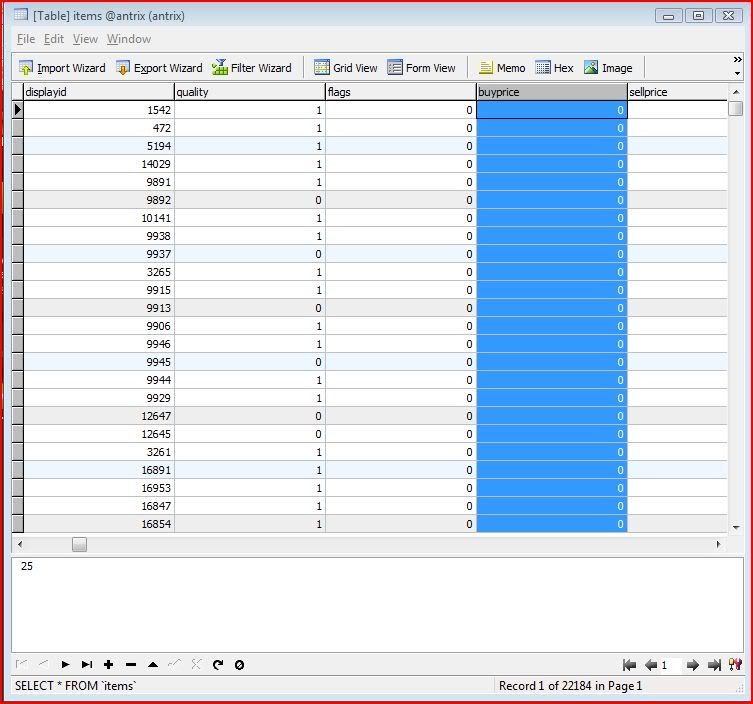
Task: Click the cancel edit X button
Action: coord(196,664)
